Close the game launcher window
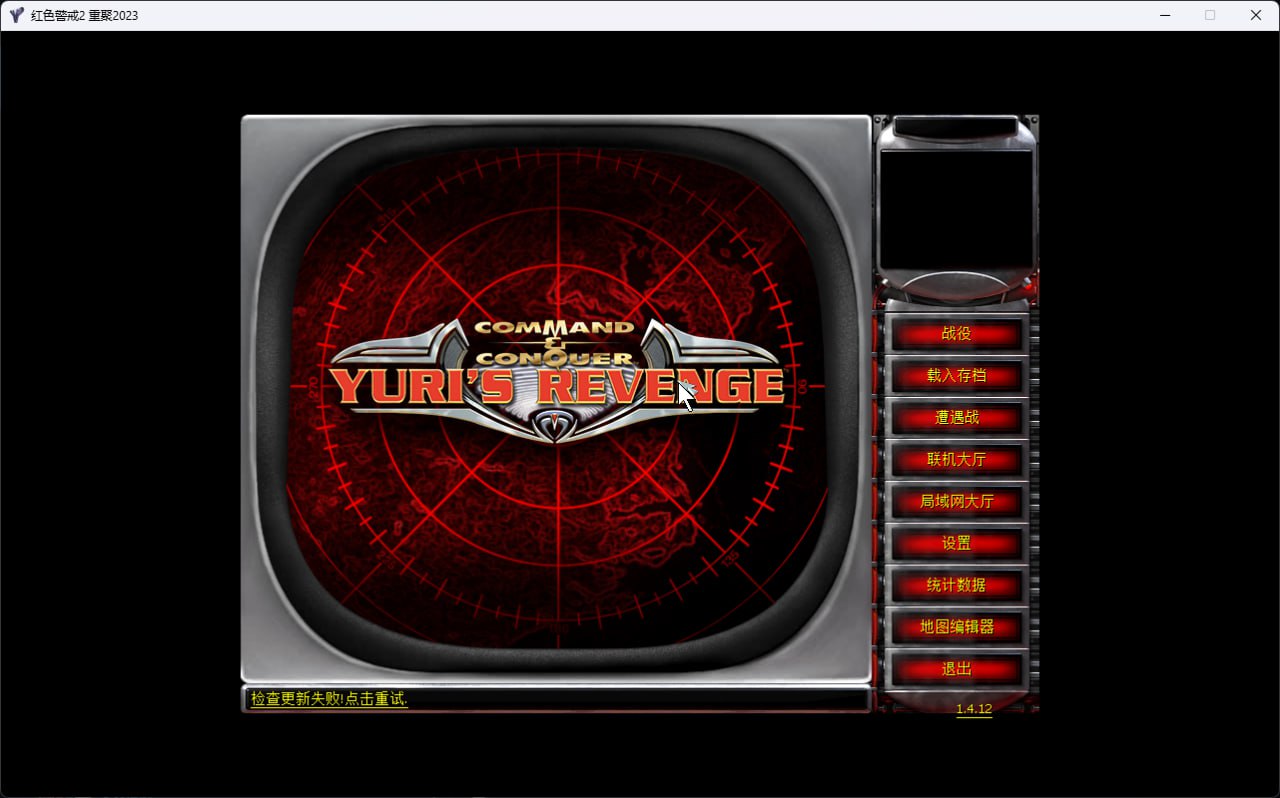Viewport: 1280px width, 798px height. tap(1256, 15)
